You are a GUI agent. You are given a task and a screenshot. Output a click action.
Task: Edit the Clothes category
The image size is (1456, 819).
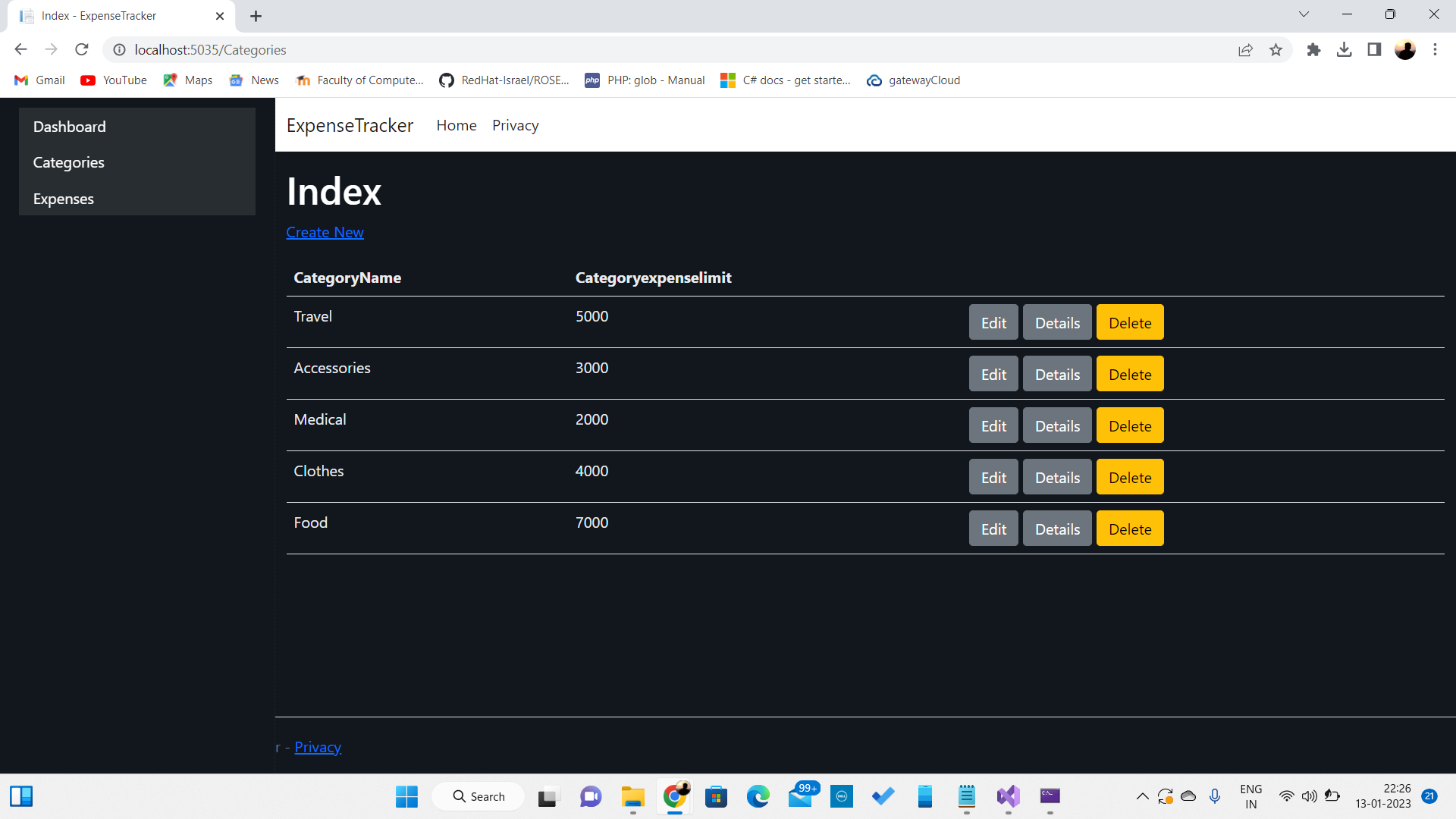tap(993, 477)
